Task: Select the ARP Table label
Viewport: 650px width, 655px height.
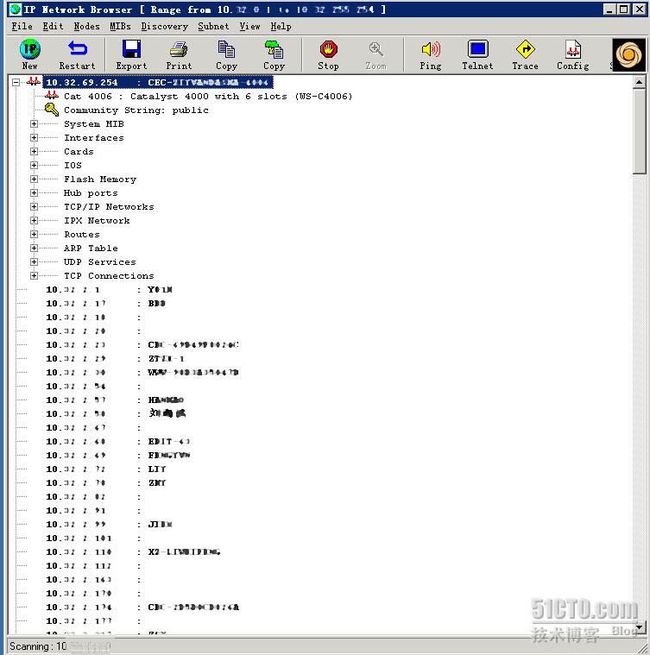Action: click(x=91, y=248)
